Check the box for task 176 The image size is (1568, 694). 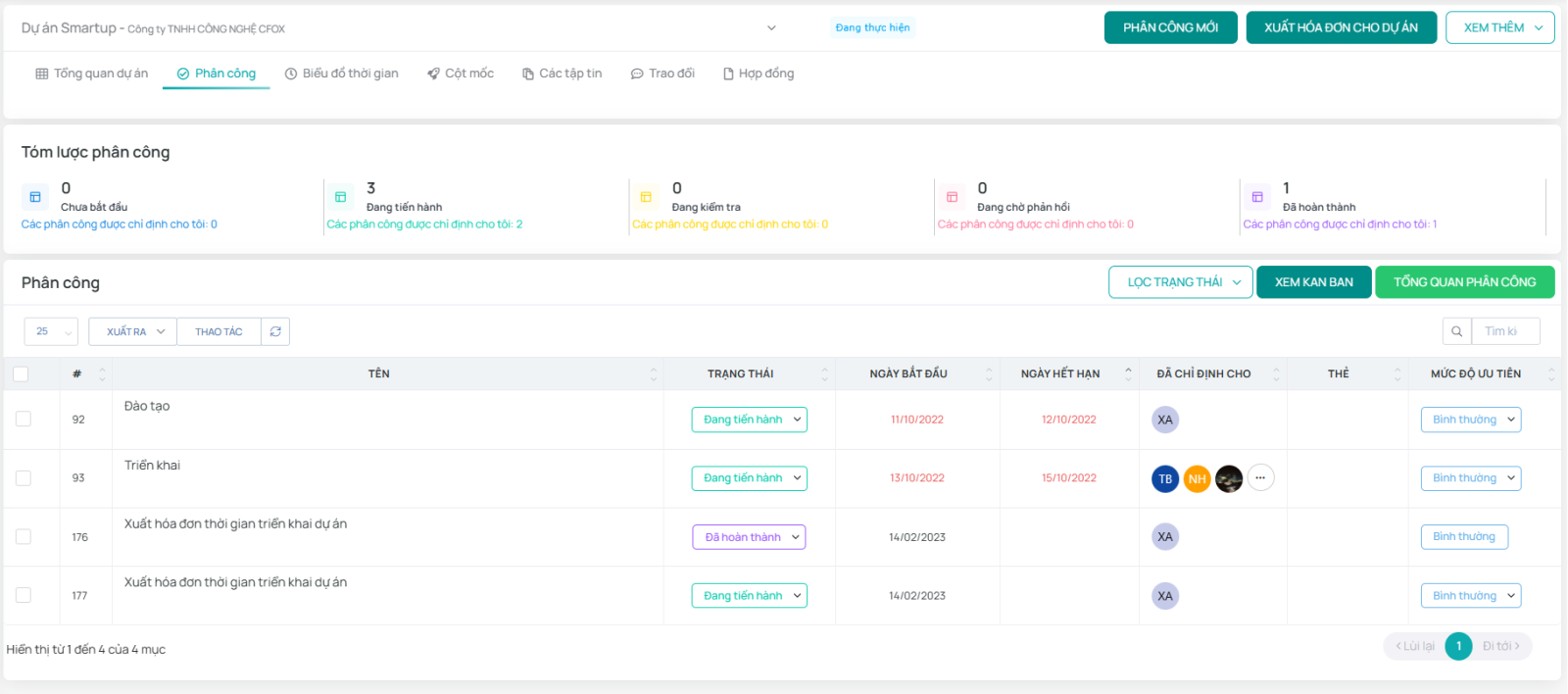[x=24, y=537]
